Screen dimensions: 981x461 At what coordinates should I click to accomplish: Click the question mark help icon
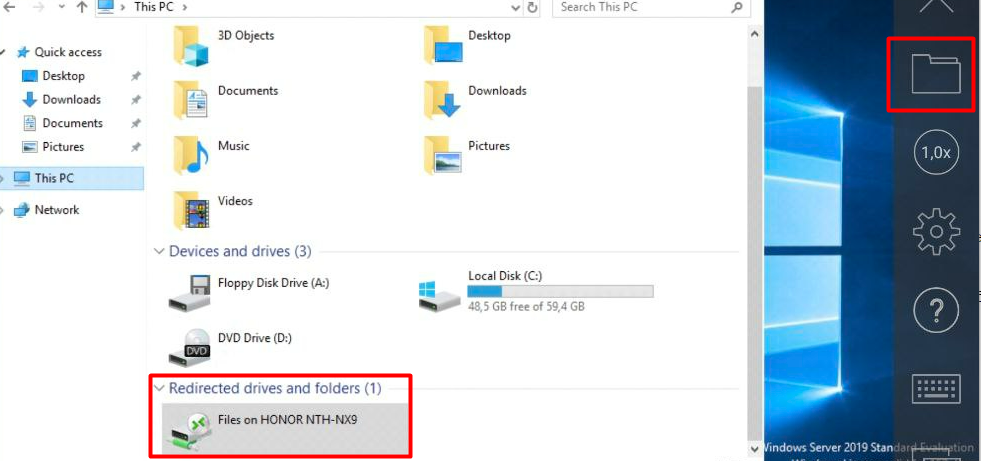936,310
